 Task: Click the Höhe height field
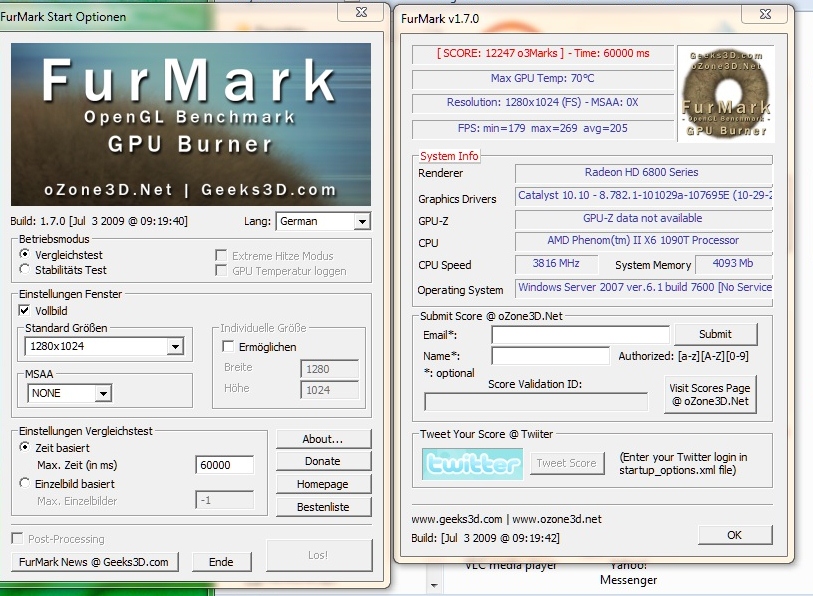pos(330,390)
